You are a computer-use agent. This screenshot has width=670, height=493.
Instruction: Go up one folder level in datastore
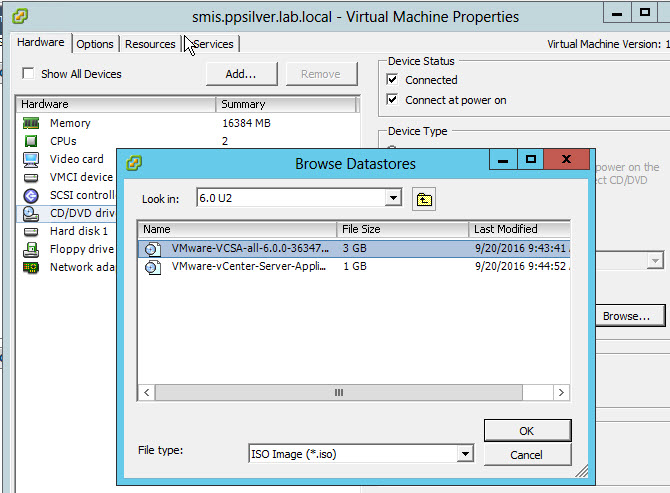423,199
